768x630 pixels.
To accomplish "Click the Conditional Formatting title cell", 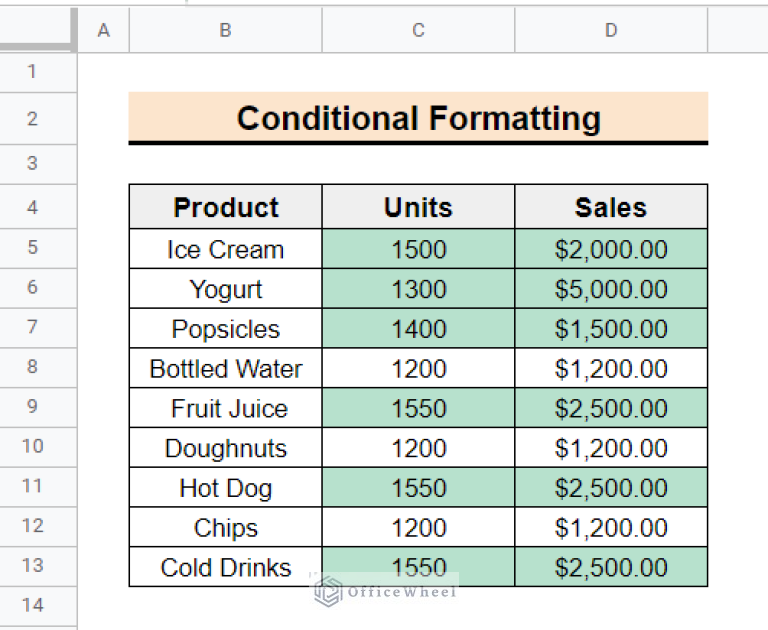I will [418, 119].
